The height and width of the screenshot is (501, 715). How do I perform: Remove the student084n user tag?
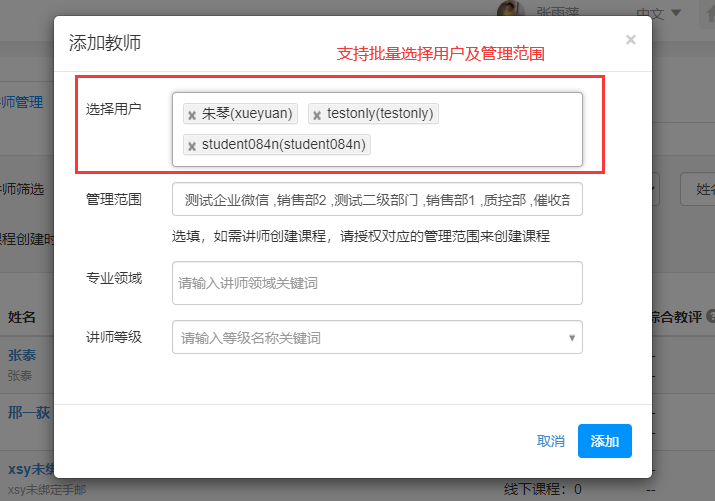click(192, 146)
